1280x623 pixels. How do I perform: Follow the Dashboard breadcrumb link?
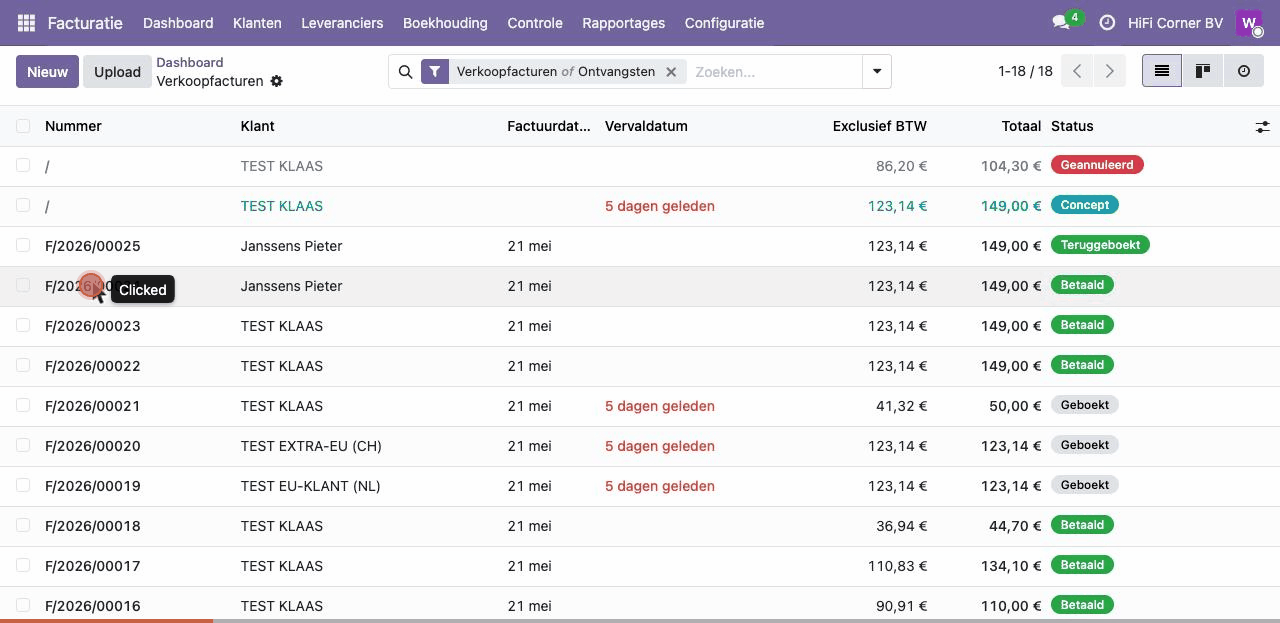[x=190, y=62]
